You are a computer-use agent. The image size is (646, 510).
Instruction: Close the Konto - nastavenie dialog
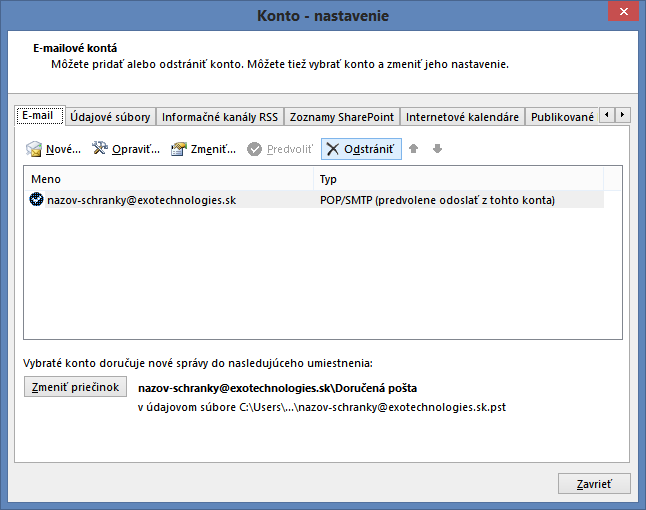(624, 12)
